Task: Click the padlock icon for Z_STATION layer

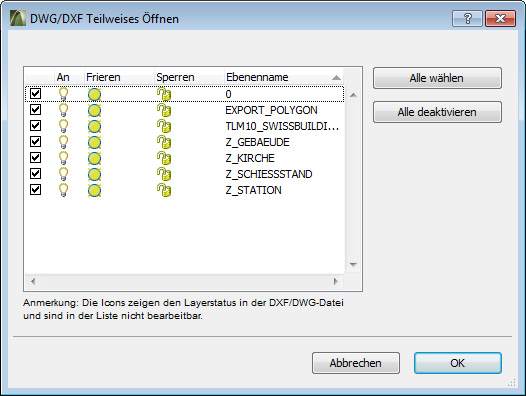Action: (164, 190)
